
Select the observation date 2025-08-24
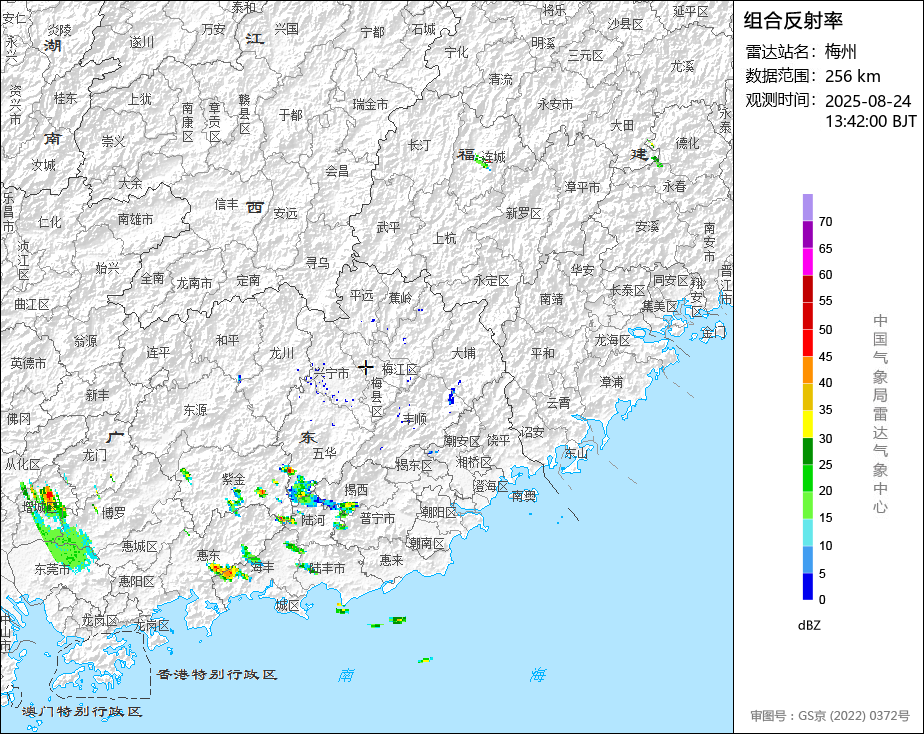(867, 101)
